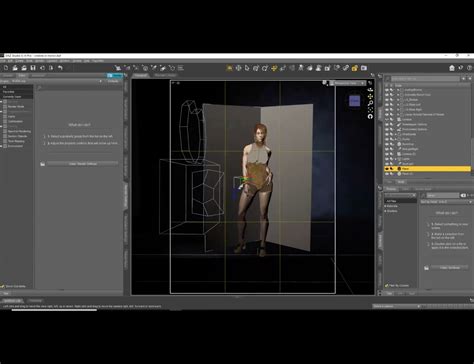
Task: Select the Favorites filter in Render Settings
Action: [x=9, y=92]
